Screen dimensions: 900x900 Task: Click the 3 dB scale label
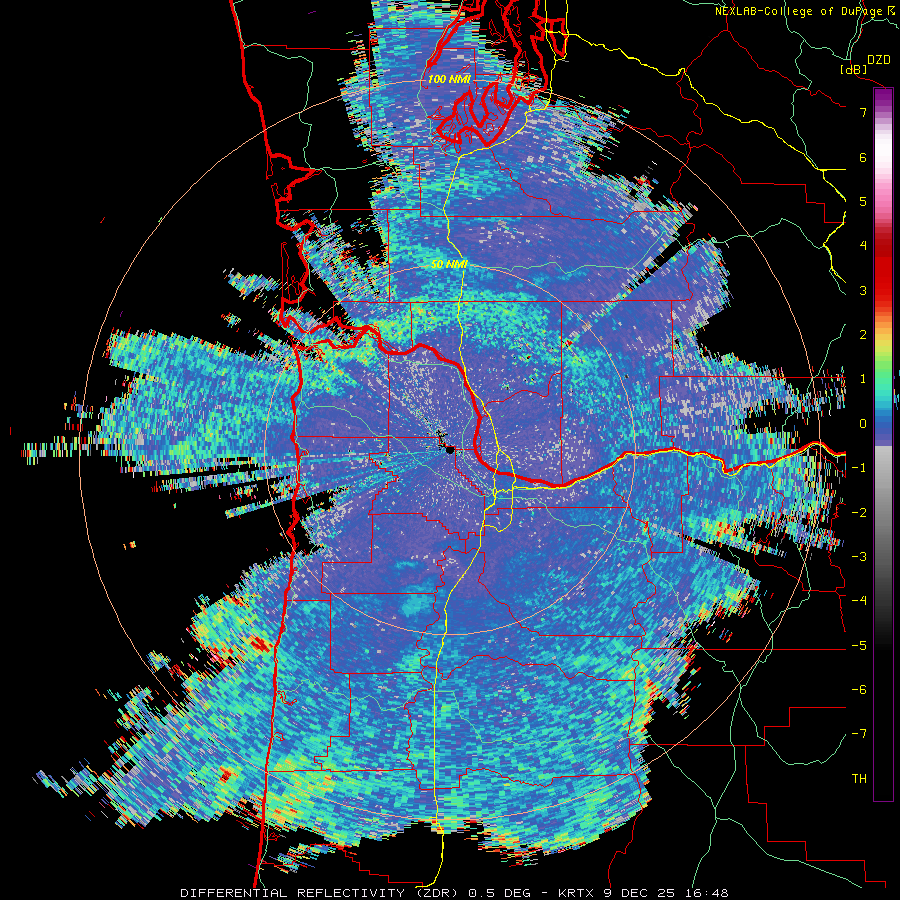pos(863,290)
